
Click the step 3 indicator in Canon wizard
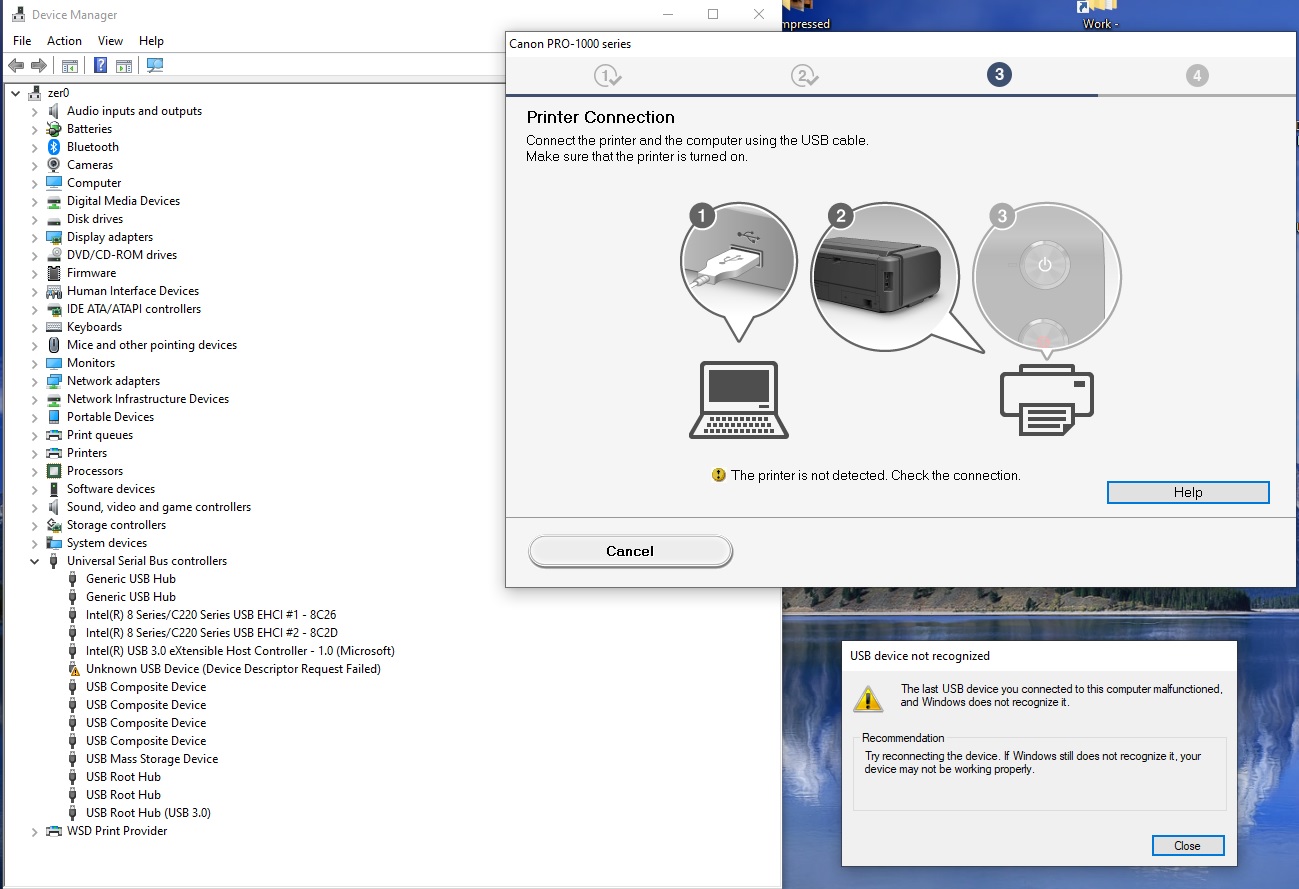click(997, 74)
